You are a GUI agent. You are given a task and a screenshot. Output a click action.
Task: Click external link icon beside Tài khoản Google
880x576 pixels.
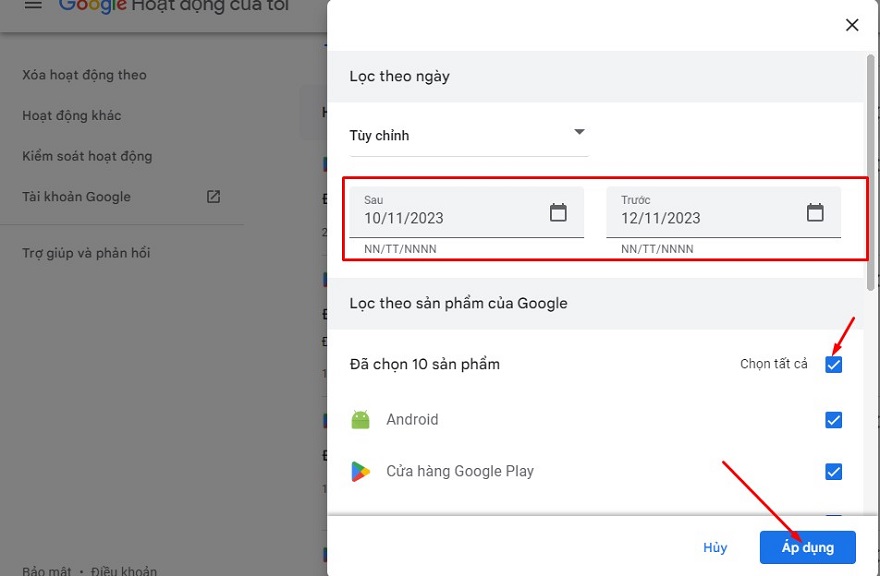(213, 197)
